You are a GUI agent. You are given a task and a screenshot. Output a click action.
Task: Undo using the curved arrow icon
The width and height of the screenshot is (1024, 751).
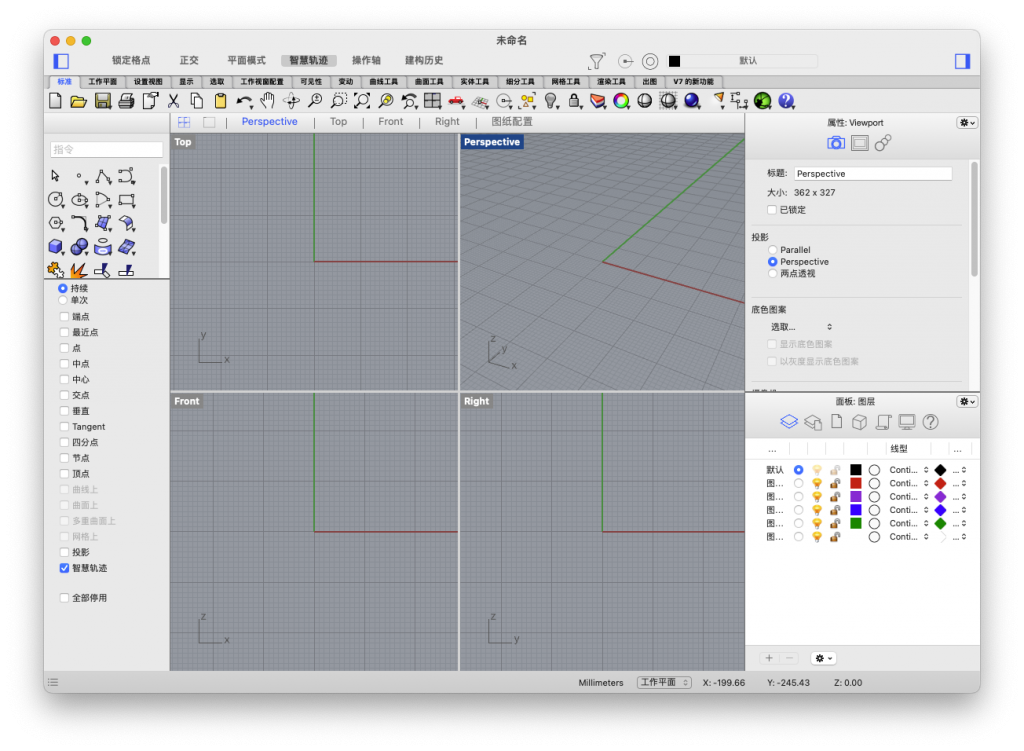click(244, 101)
